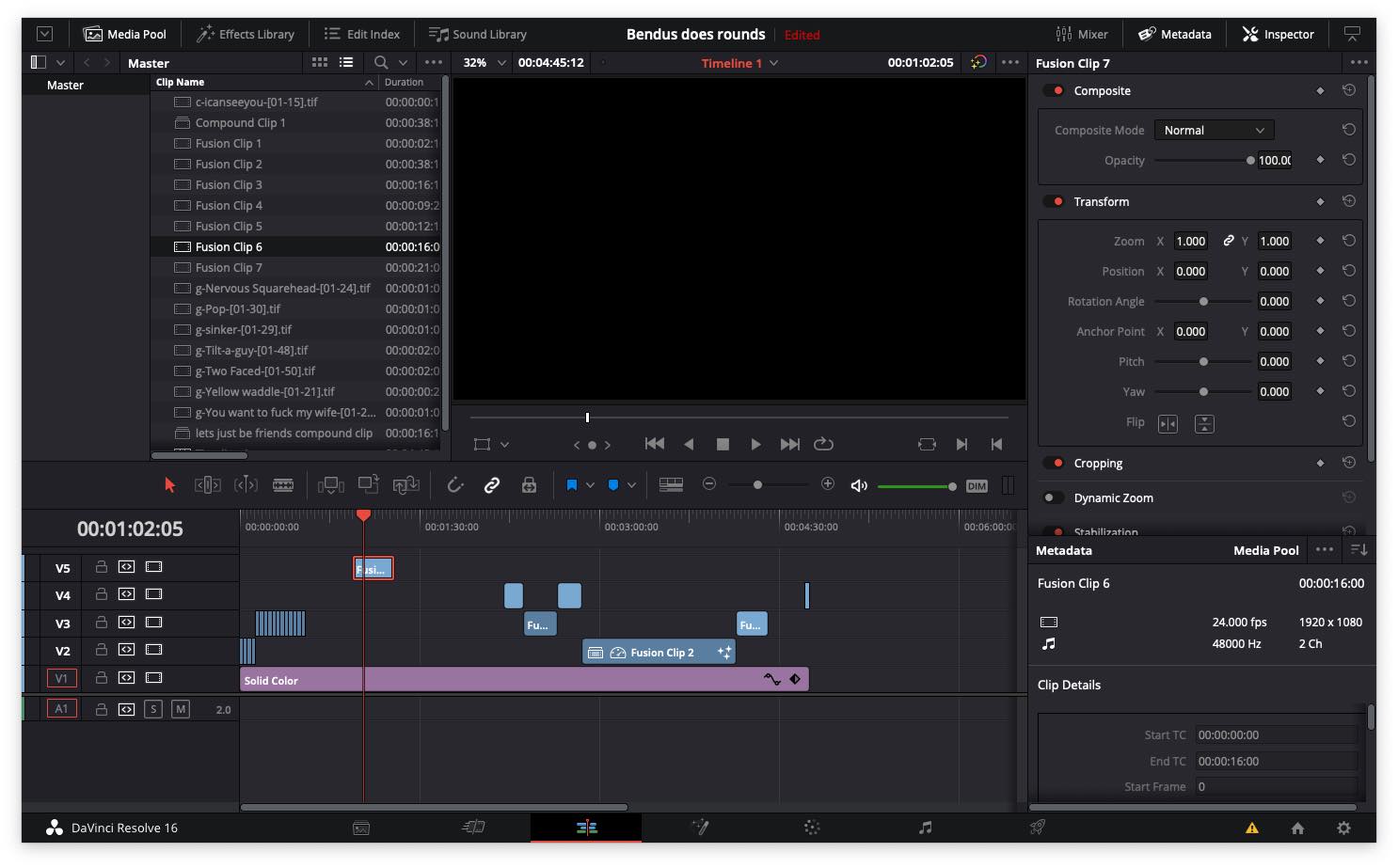Screen dimensions: 1398x868
Task: Switch media pool to list view
Action: [x=346, y=62]
